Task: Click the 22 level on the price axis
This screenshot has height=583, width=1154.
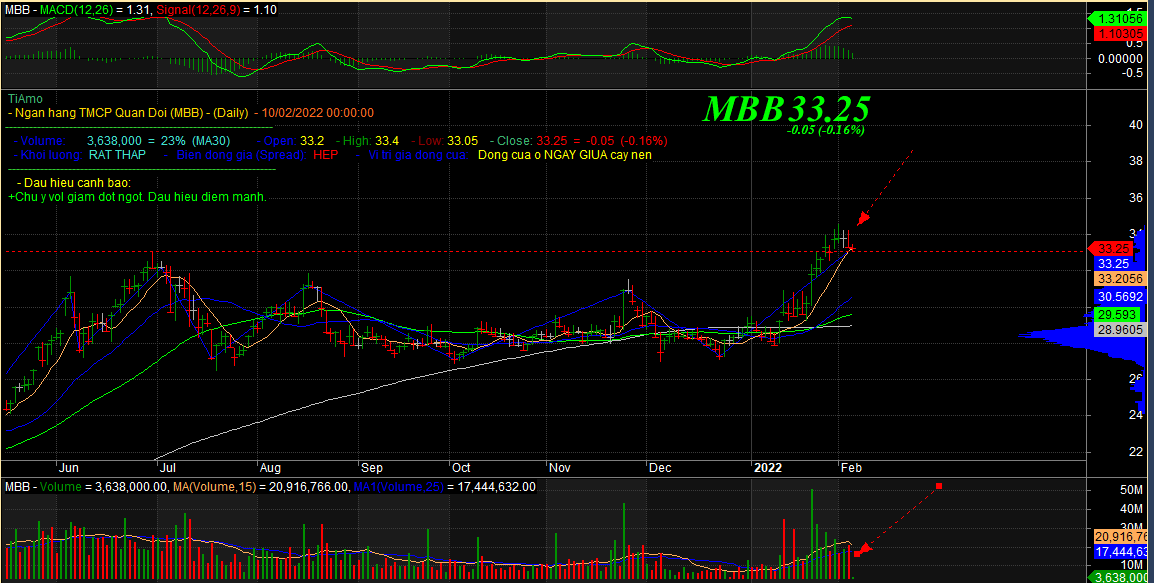Action: (1136, 451)
